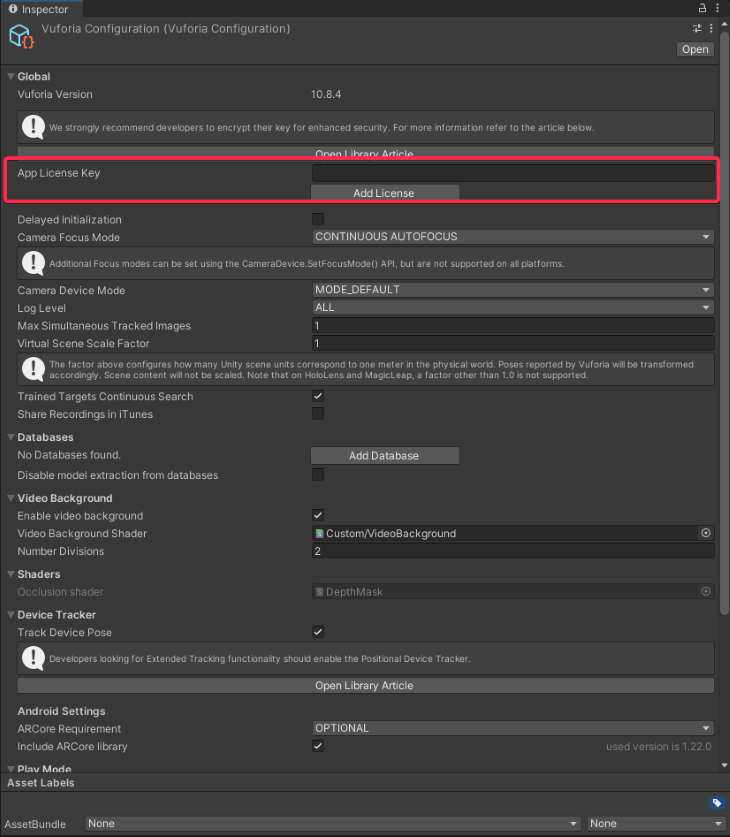Image resolution: width=730 pixels, height=837 pixels.
Task: Toggle Disable model extraction from databases
Action: (x=318, y=474)
